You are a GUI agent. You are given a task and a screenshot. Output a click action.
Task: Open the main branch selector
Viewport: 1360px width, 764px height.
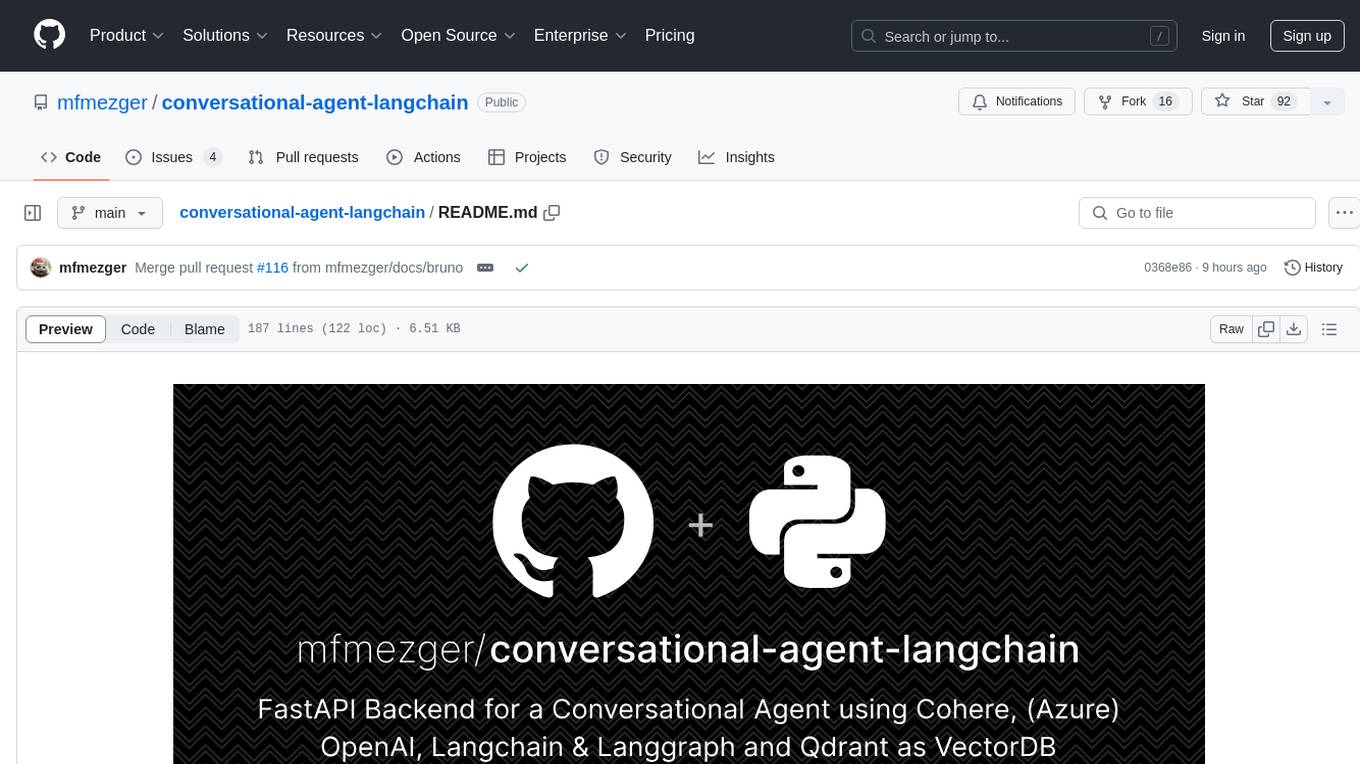coord(109,213)
